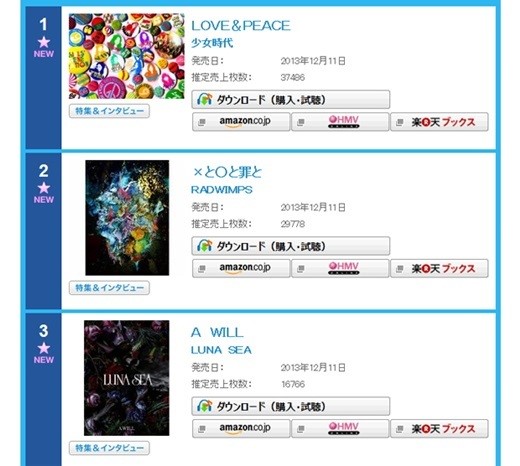Image resolution: width=520 pixels, height=466 pixels.
Task: Open the LUNA SEA artist name link
Action: [x=221, y=350]
